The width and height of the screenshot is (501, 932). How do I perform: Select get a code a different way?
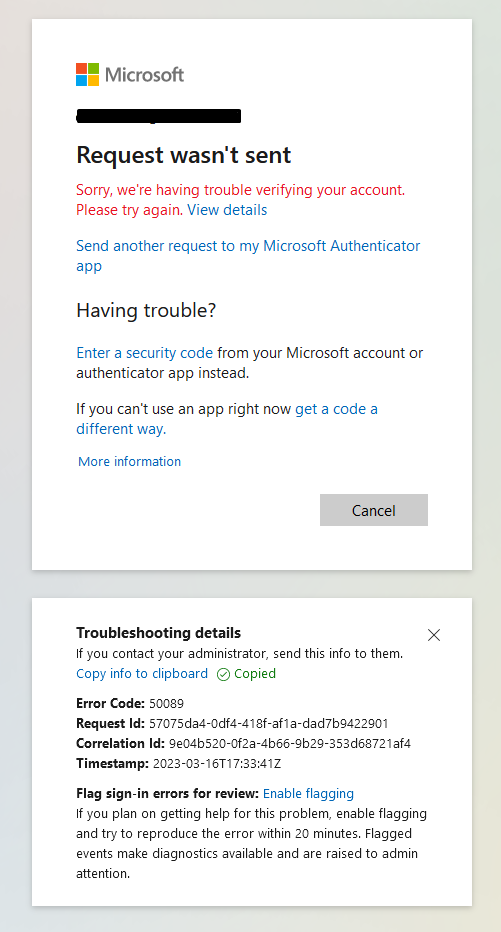pos(226,418)
